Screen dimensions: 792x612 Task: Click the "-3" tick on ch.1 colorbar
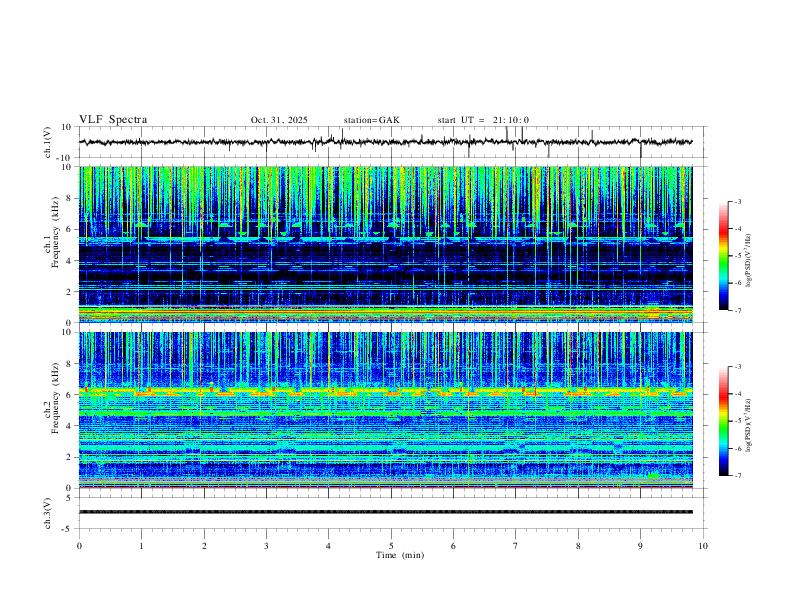737,201
